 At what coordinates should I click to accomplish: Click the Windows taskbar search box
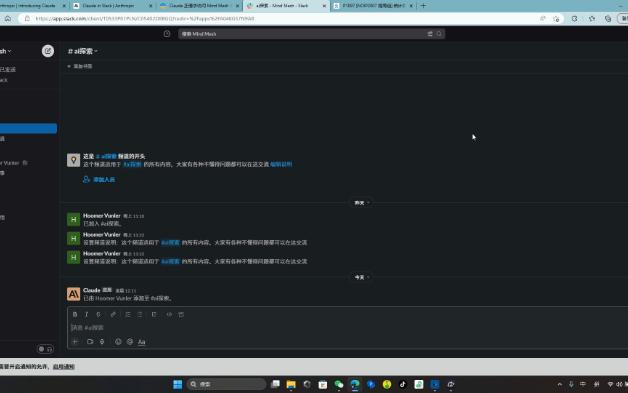[x=226, y=384]
